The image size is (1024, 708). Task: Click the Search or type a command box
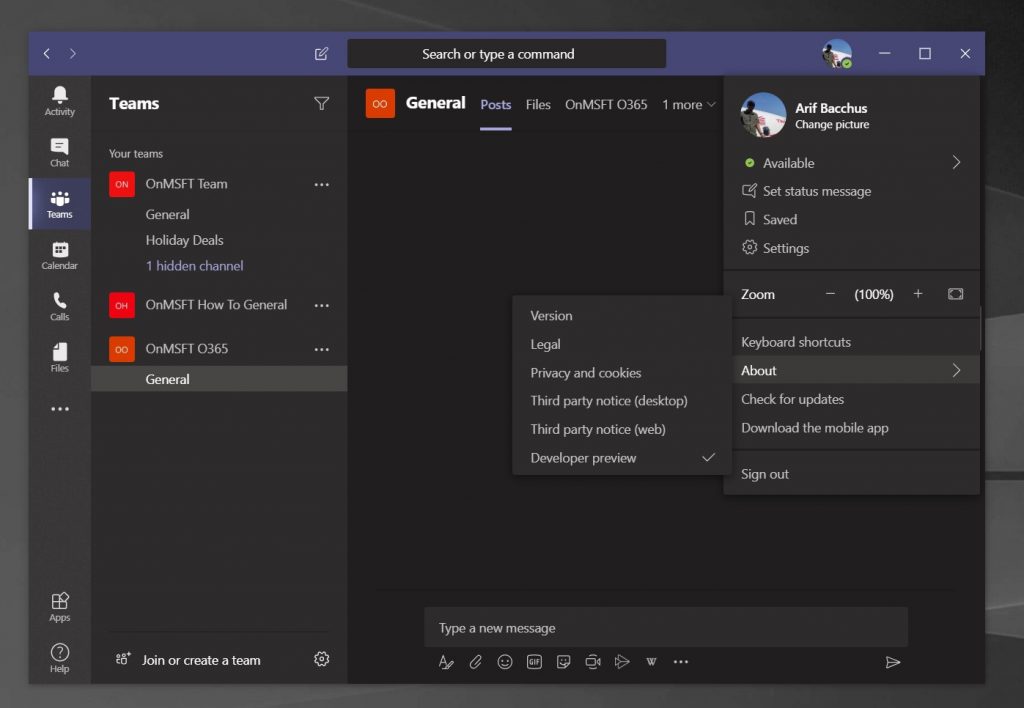click(x=507, y=54)
